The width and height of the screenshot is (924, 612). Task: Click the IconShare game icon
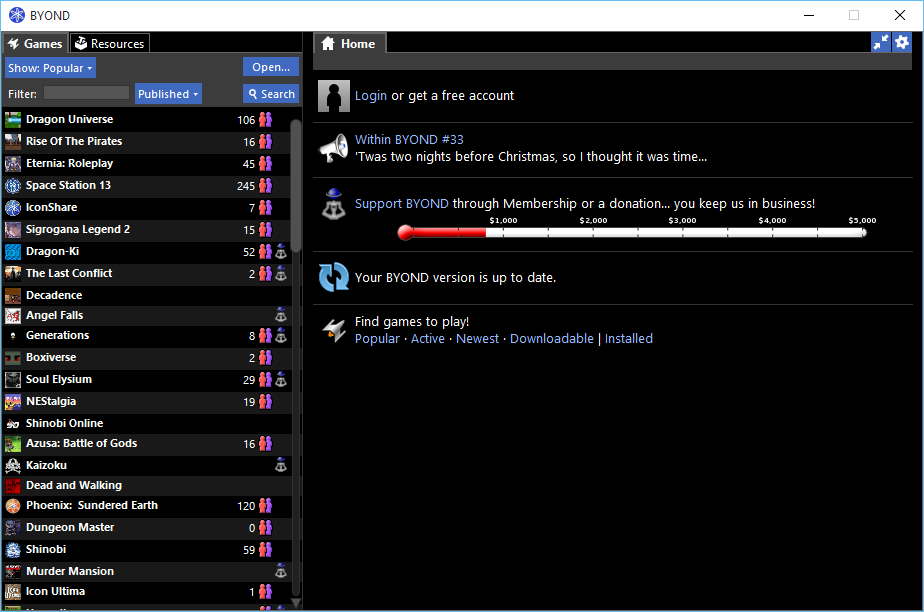13,207
